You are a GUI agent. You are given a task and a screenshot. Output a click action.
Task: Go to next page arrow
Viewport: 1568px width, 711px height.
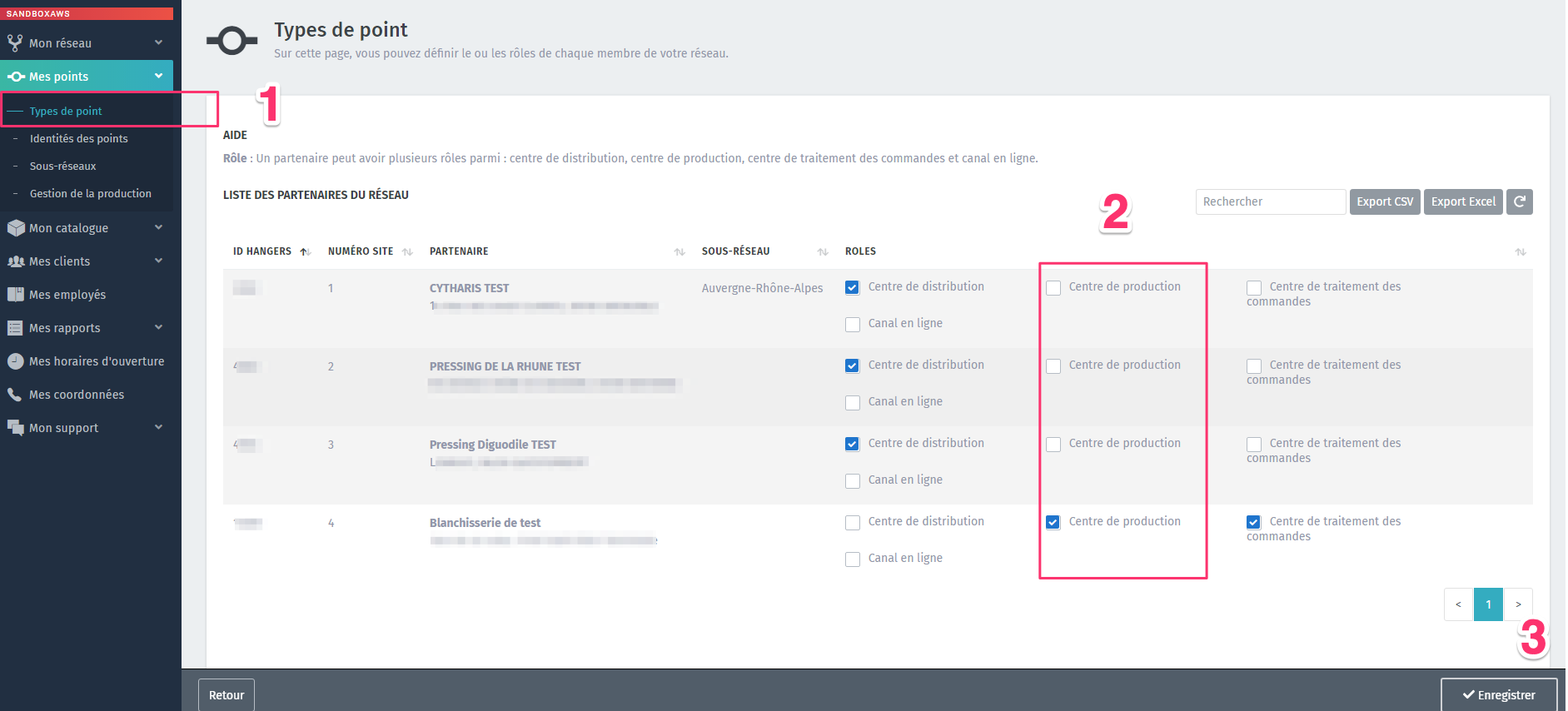pos(1518,604)
